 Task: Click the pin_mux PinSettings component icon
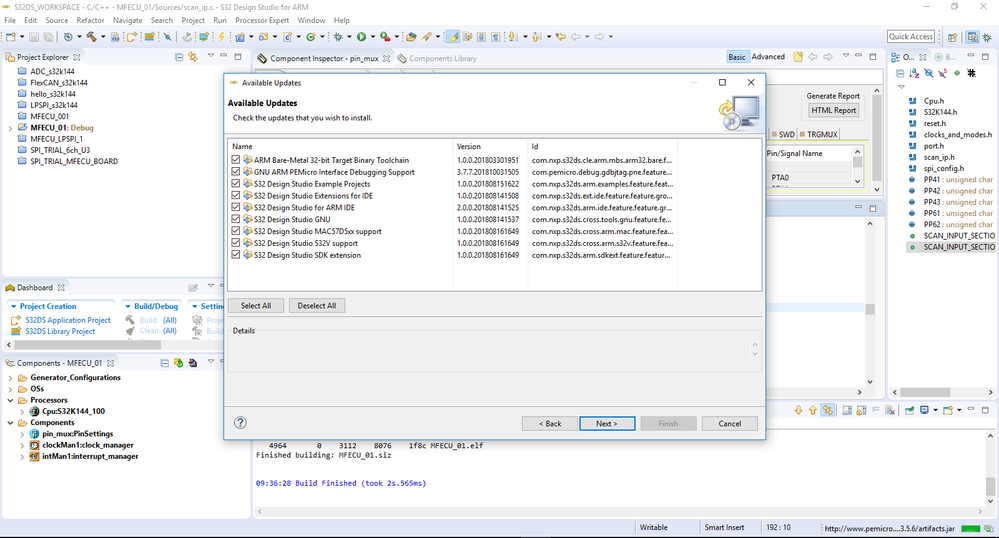pos(34,433)
